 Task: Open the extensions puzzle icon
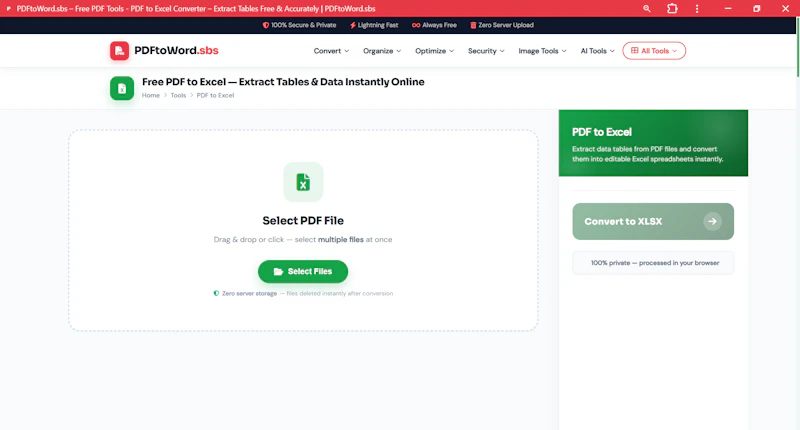pos(672,9)
